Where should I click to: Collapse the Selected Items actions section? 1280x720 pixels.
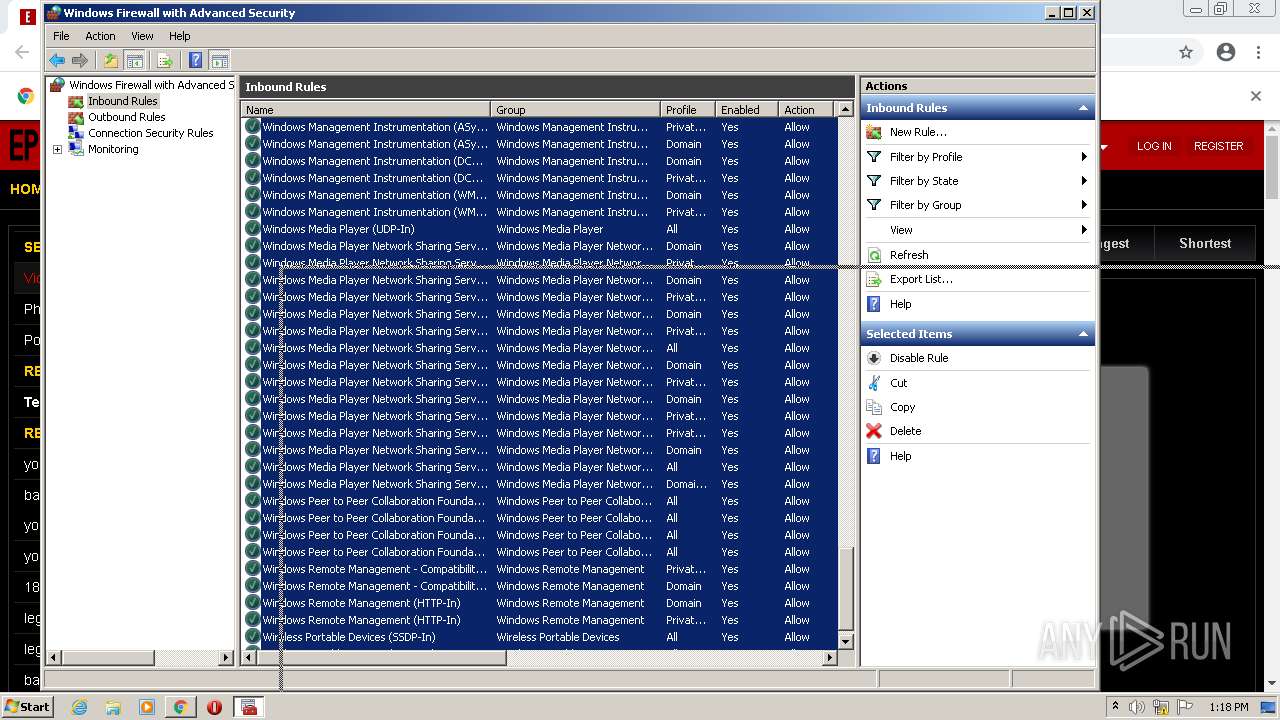(1082, 334)
